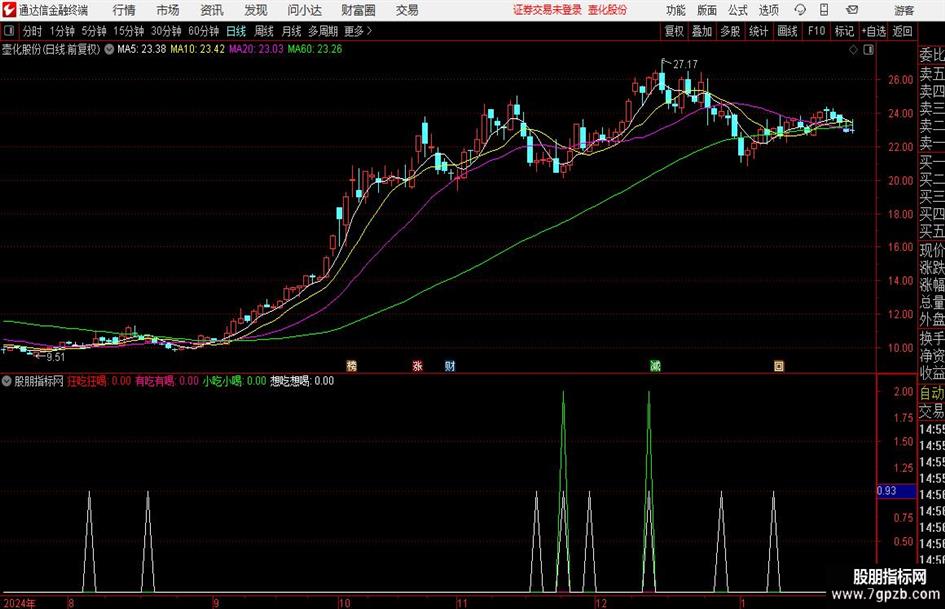Open the 功能 menu
This screenshot has width=945, height=609.
[x=676, y=10]
